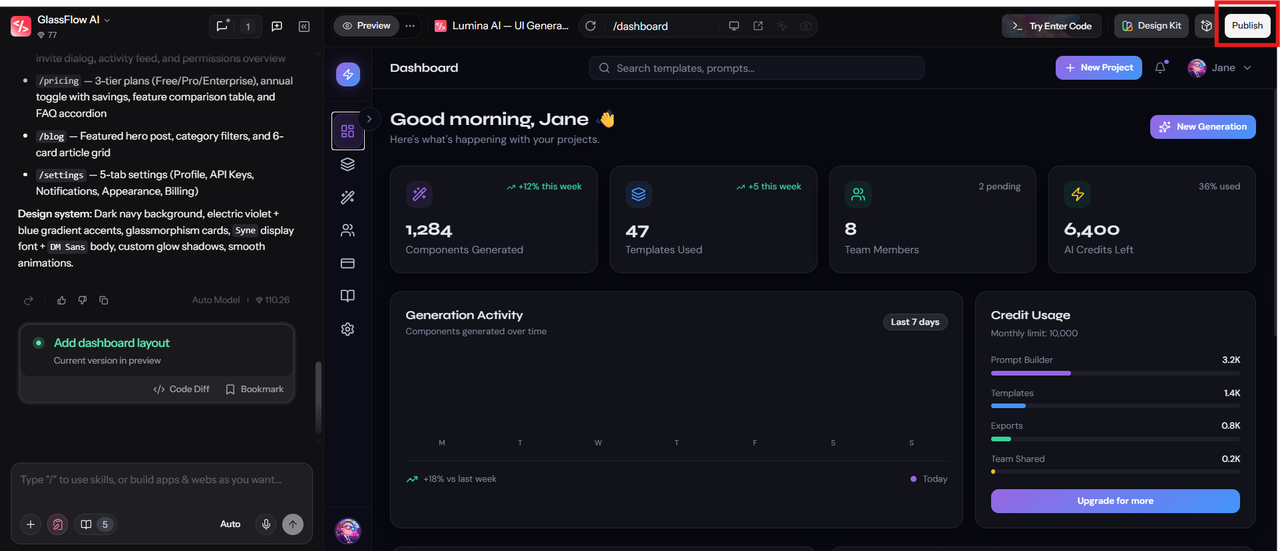
Task: Copy the assistant response icon
Action: coord(103,300)
